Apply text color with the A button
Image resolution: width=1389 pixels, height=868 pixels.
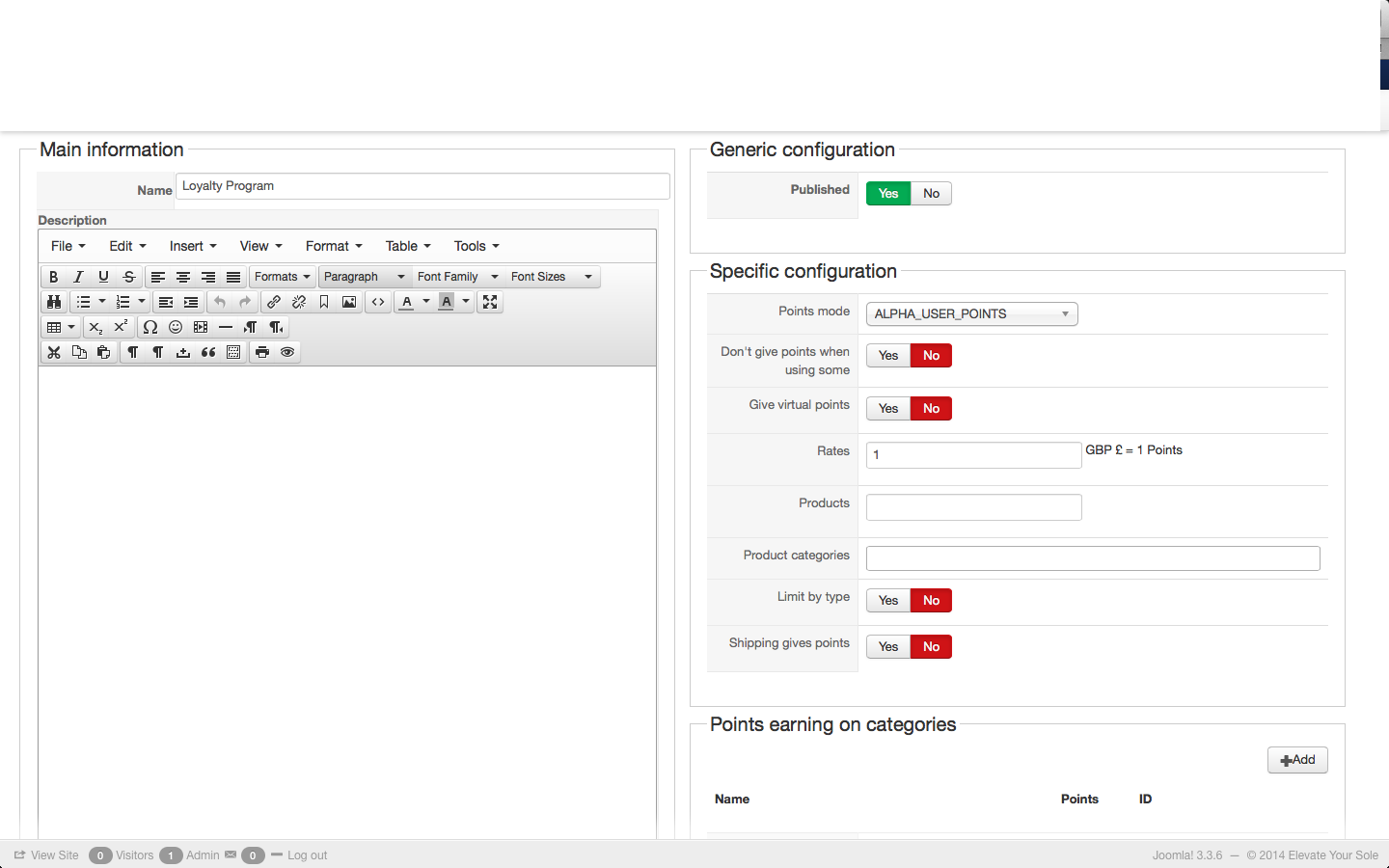click(407, 302)
